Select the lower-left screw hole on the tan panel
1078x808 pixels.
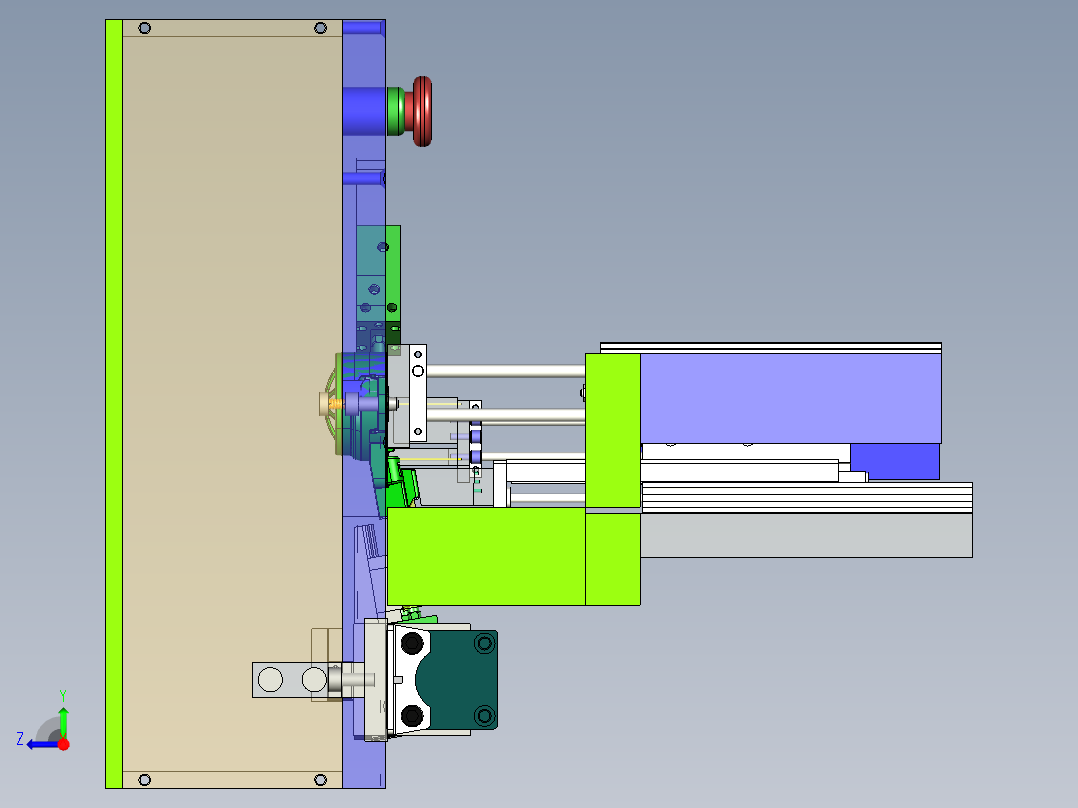[x=144, y=780]
